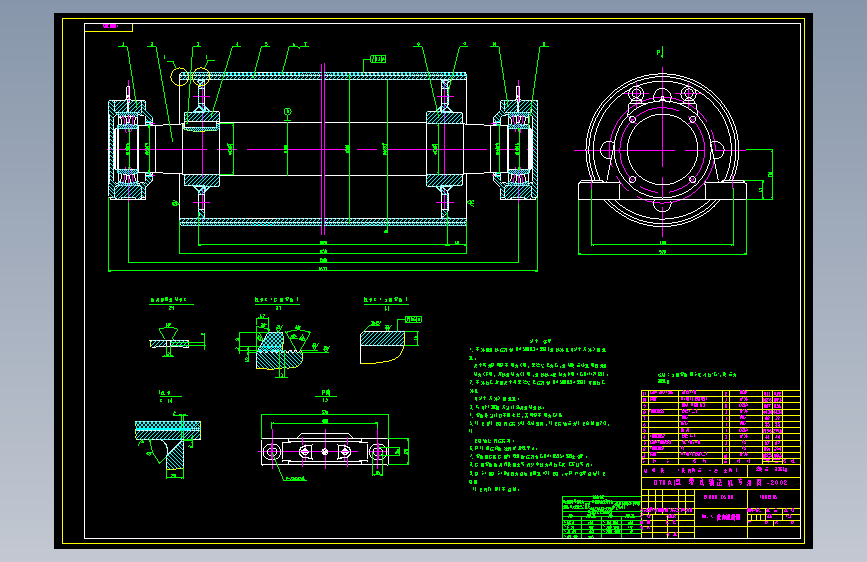Click the right bearing housing in section view

coord(518,149)
